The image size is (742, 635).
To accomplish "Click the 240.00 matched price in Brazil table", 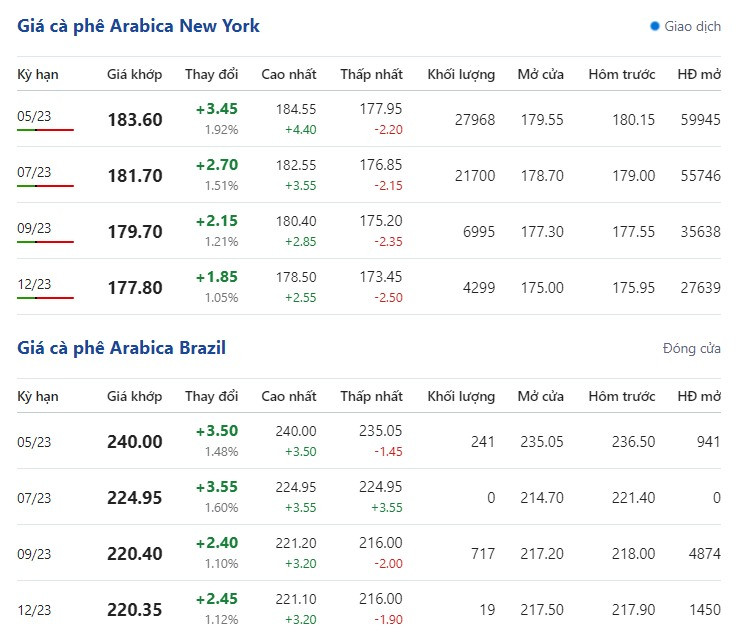I will coord(135,442).
